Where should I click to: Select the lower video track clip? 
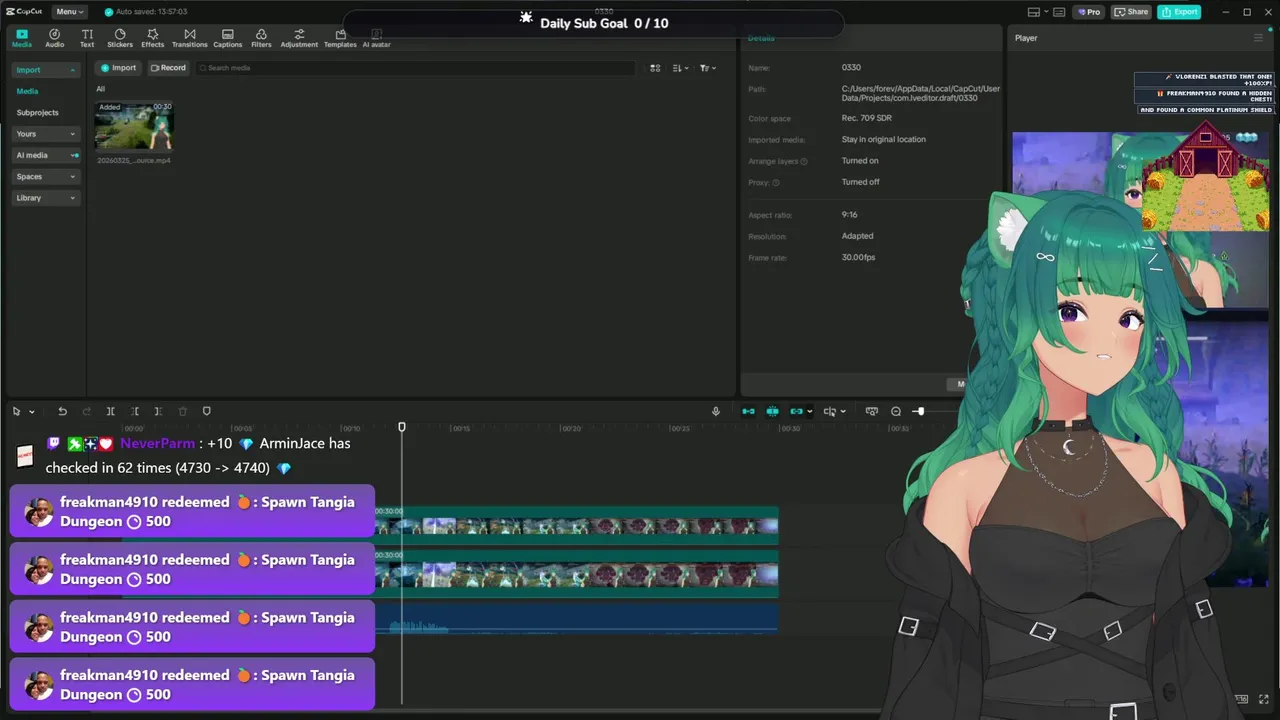[576, 574]
